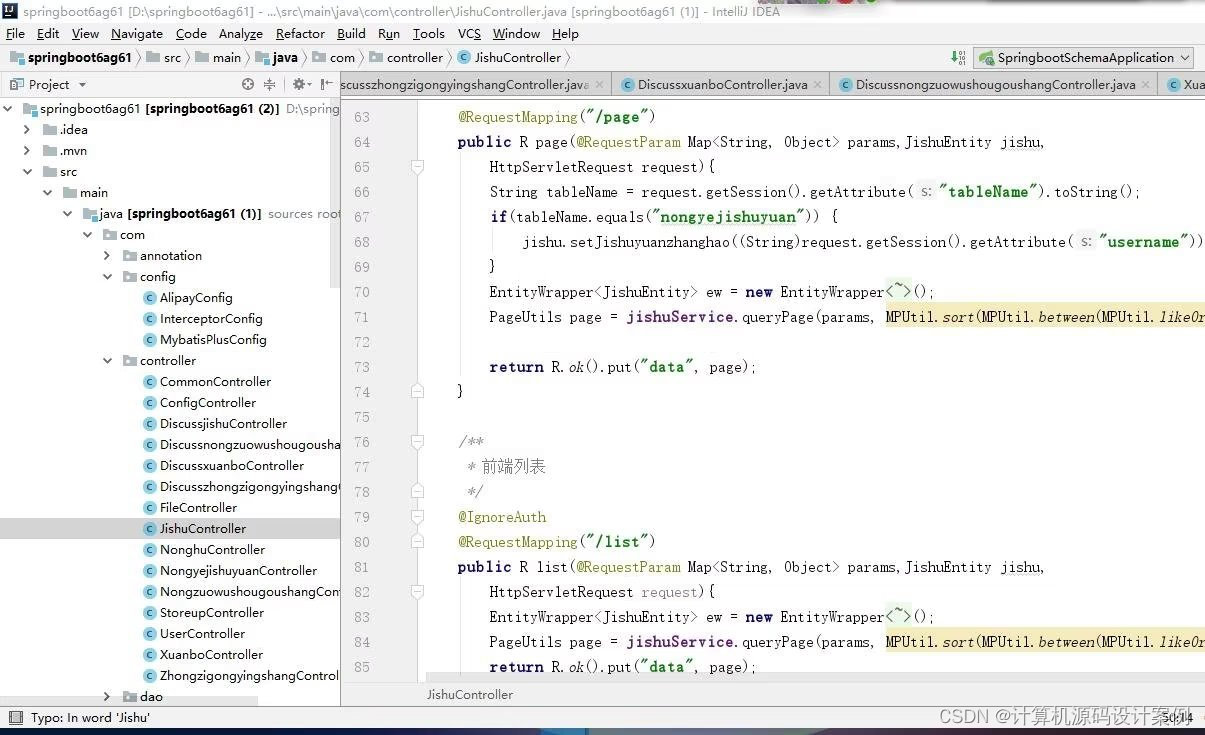The width and height of the screenshot is (1205, 735).
Task: Click the class icon next to AlipayConfig
Action: coord(148,297)
